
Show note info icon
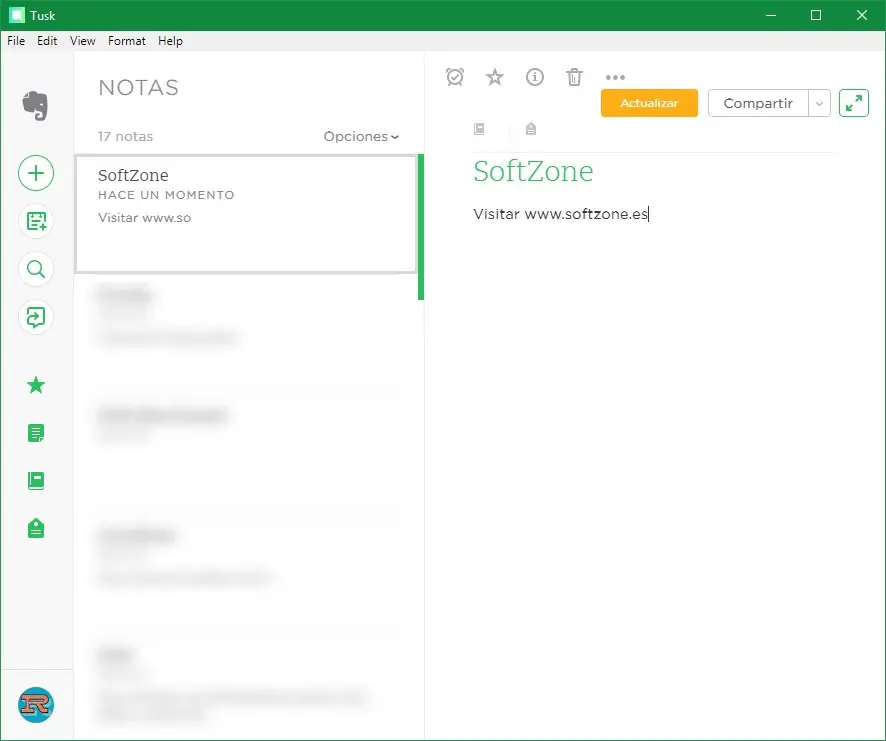535,77
